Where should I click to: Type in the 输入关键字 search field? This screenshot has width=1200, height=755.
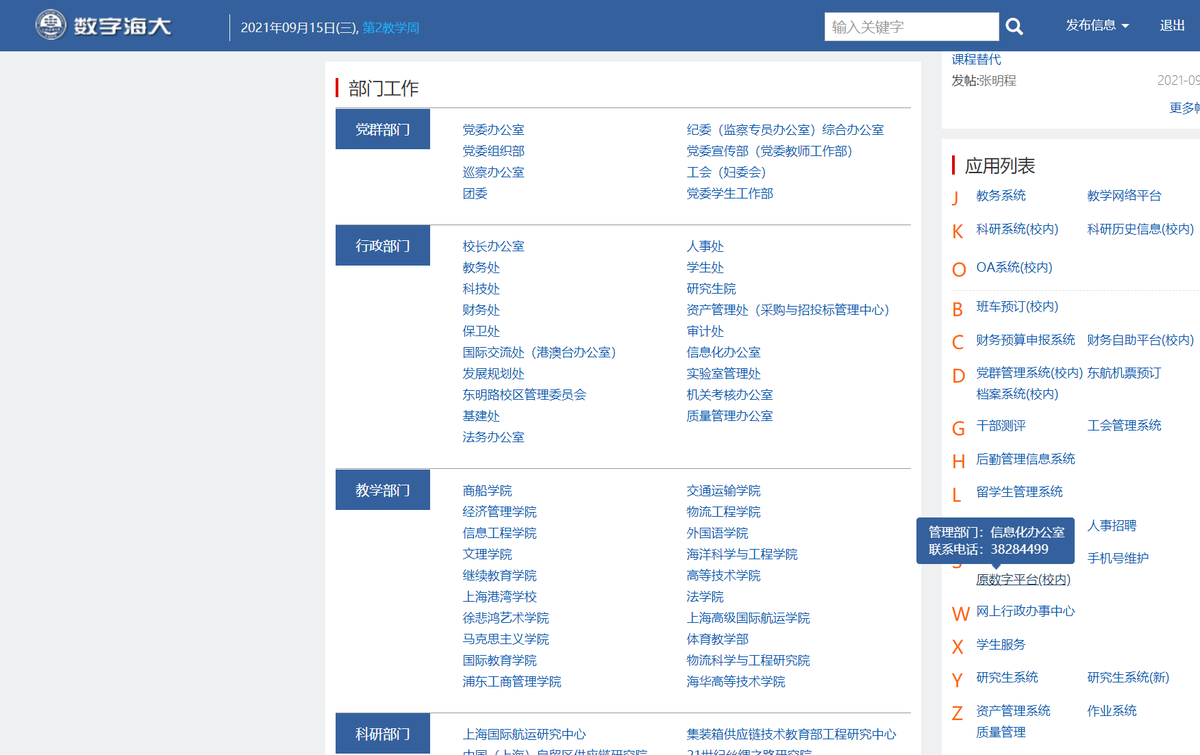tap(912, 27)
